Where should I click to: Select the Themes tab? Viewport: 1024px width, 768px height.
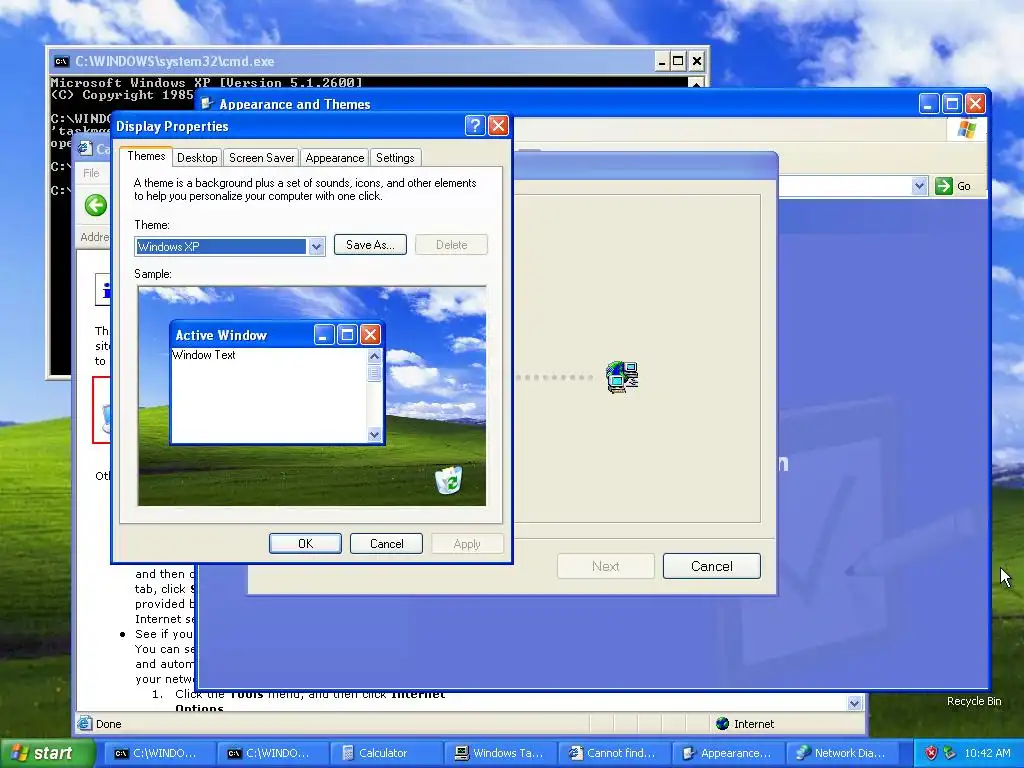(x=146, y=156)
